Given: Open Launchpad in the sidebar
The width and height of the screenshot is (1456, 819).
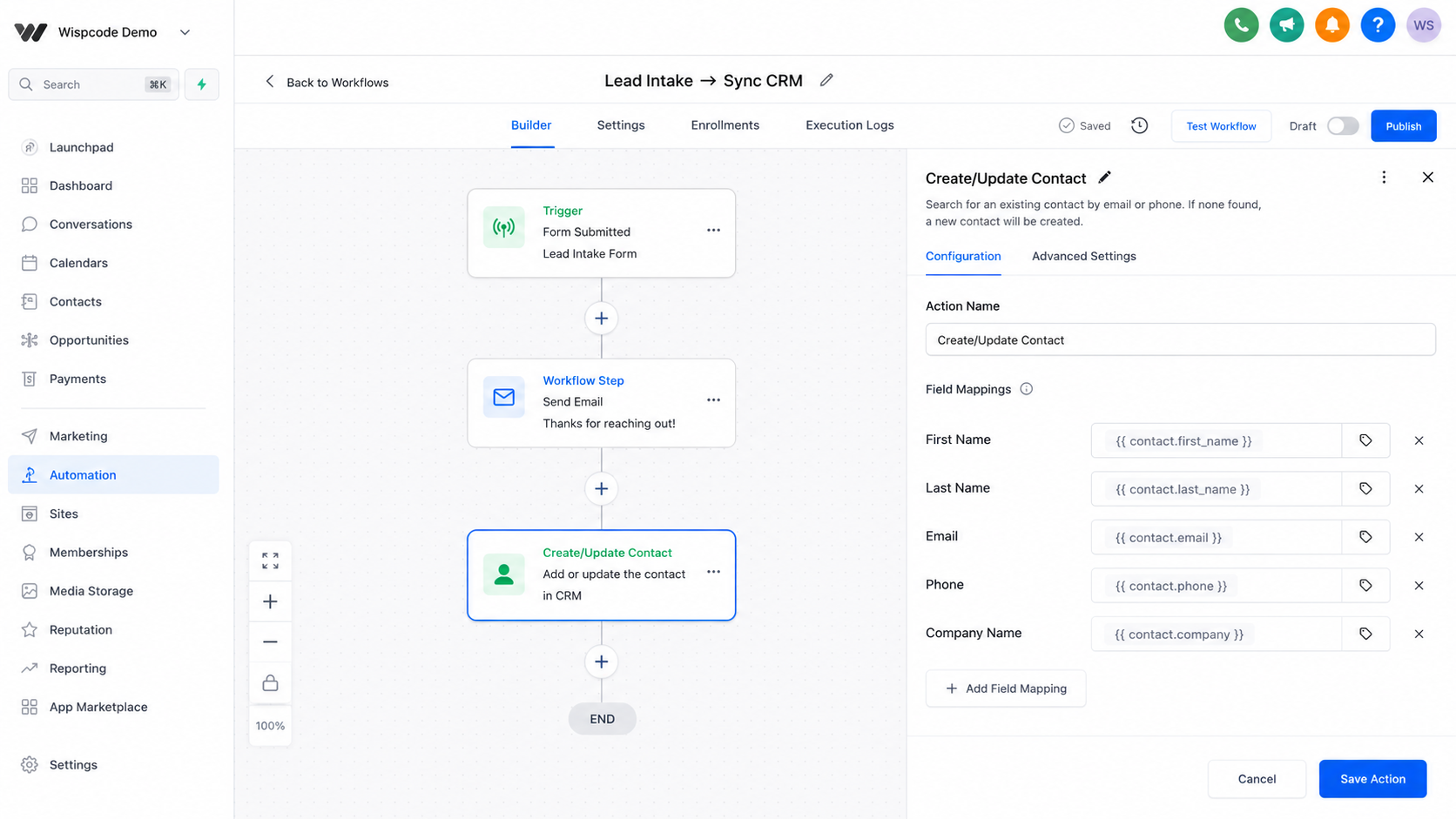Looking at the screenshot, I should 113,147.
